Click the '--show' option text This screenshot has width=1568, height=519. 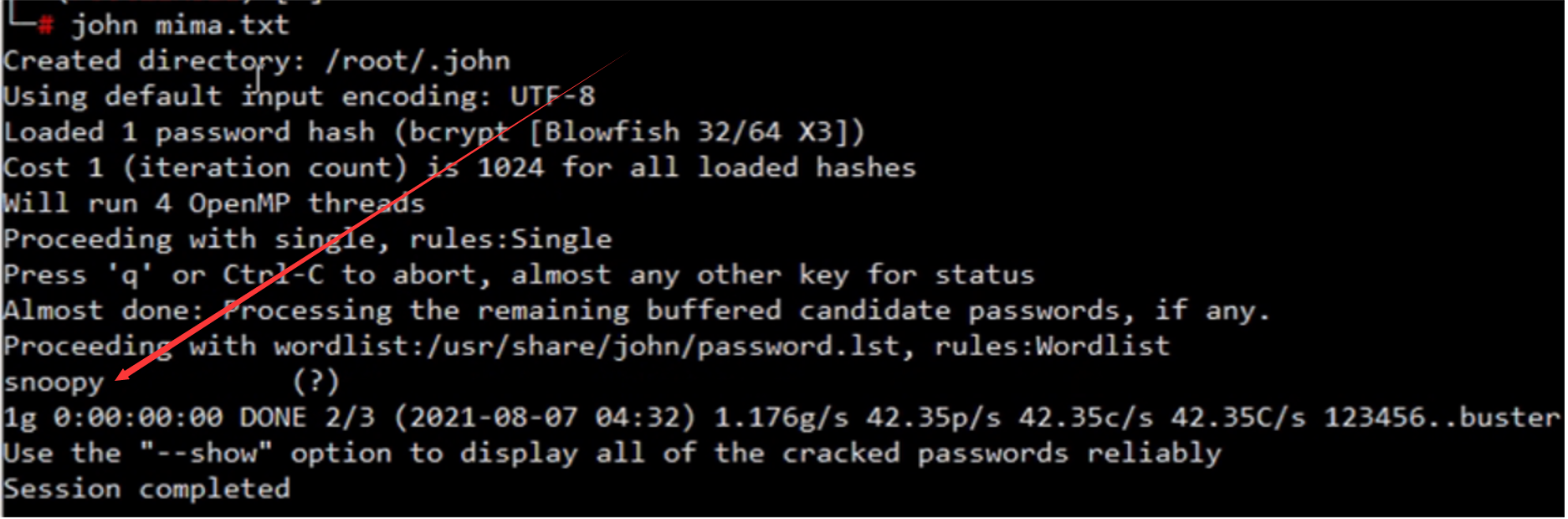(x=207, y=453)
